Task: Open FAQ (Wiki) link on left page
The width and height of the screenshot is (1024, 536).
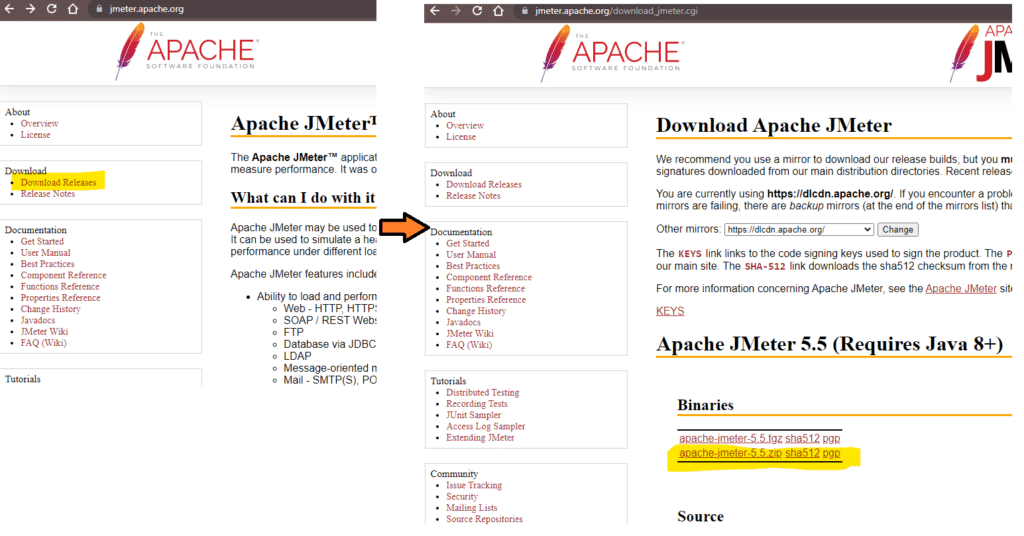Action: click(43, 343)
